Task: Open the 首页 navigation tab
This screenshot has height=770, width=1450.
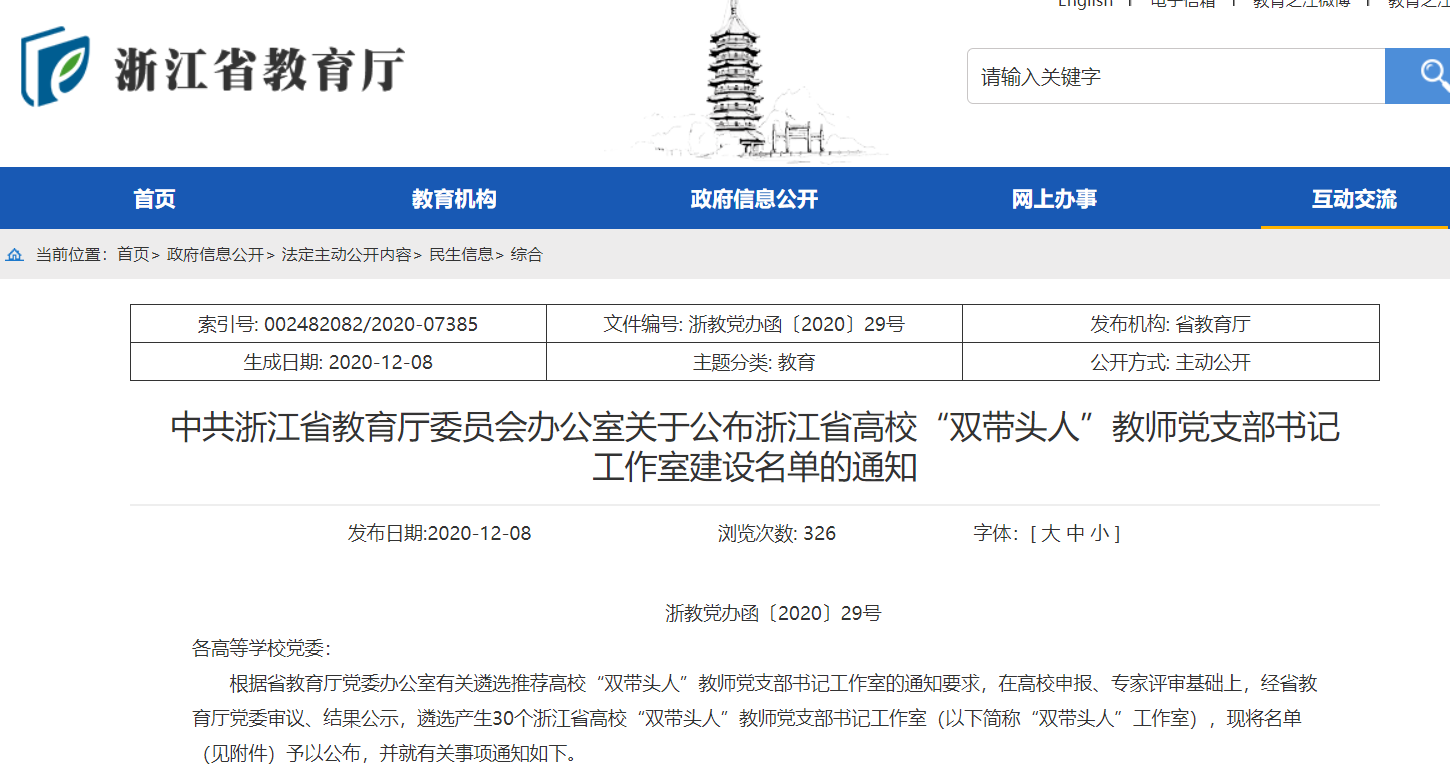Action: [x=154, y=199]
